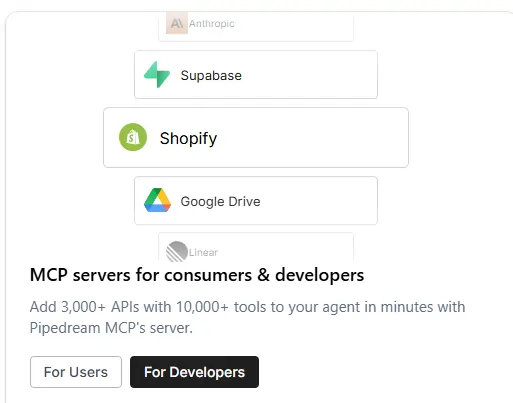Open the Shopify card
The height and width of the screenshot is (403, 513).
tap(256, 137)
